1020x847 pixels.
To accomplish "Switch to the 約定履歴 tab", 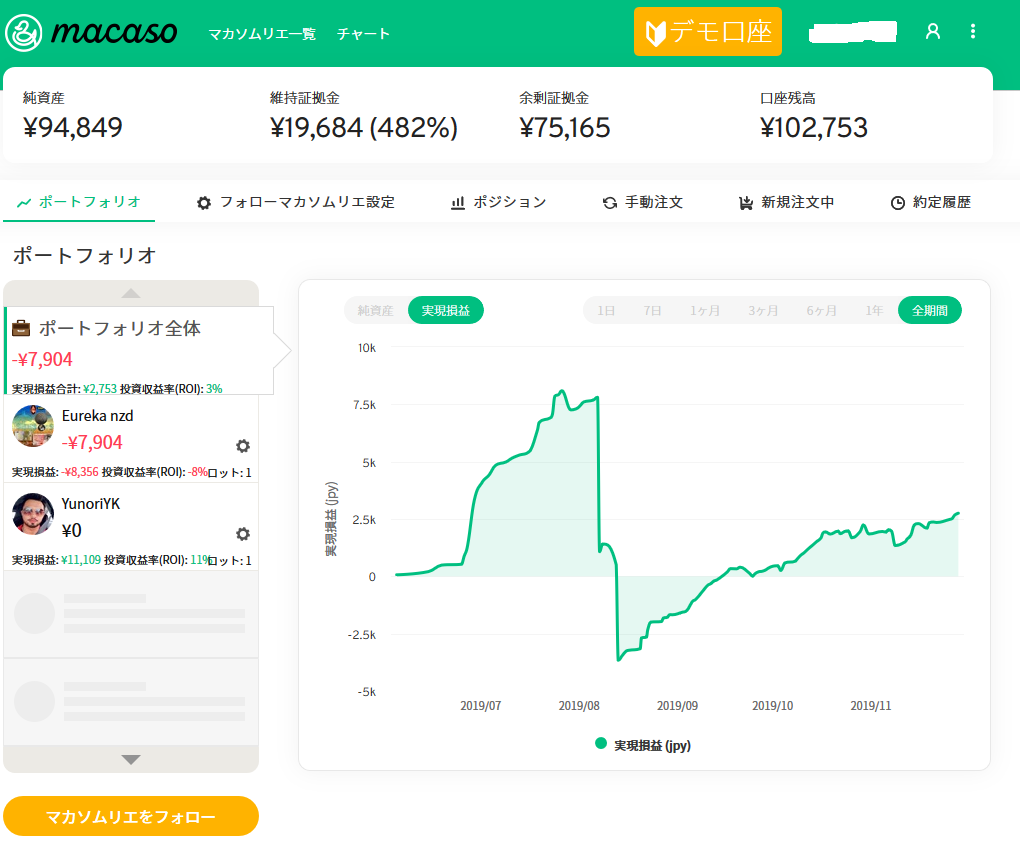I will pos(930,202).
